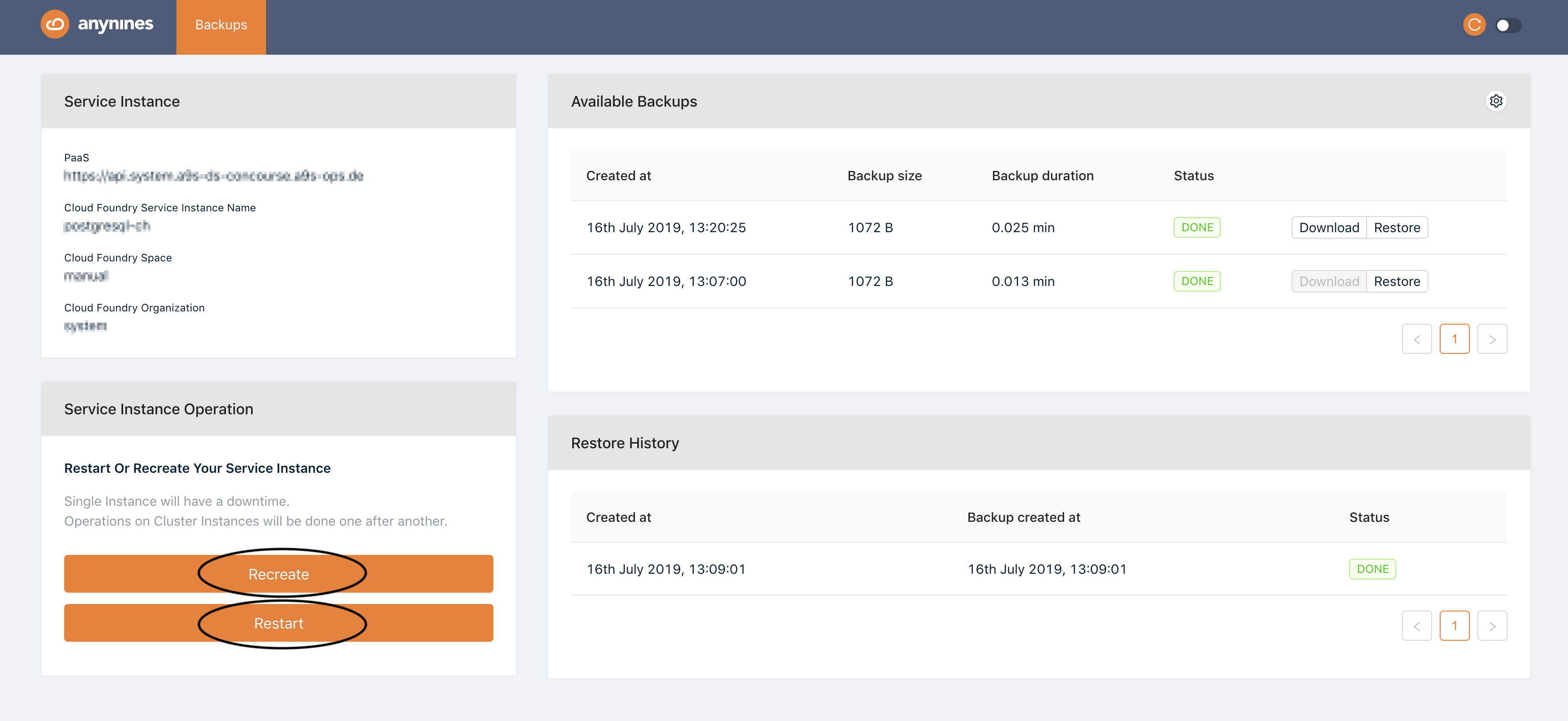Click 'Restart Or Recreate Your Service Instance' heading
Viewport: 1568px width, 721px height.
tap(197, 468)
